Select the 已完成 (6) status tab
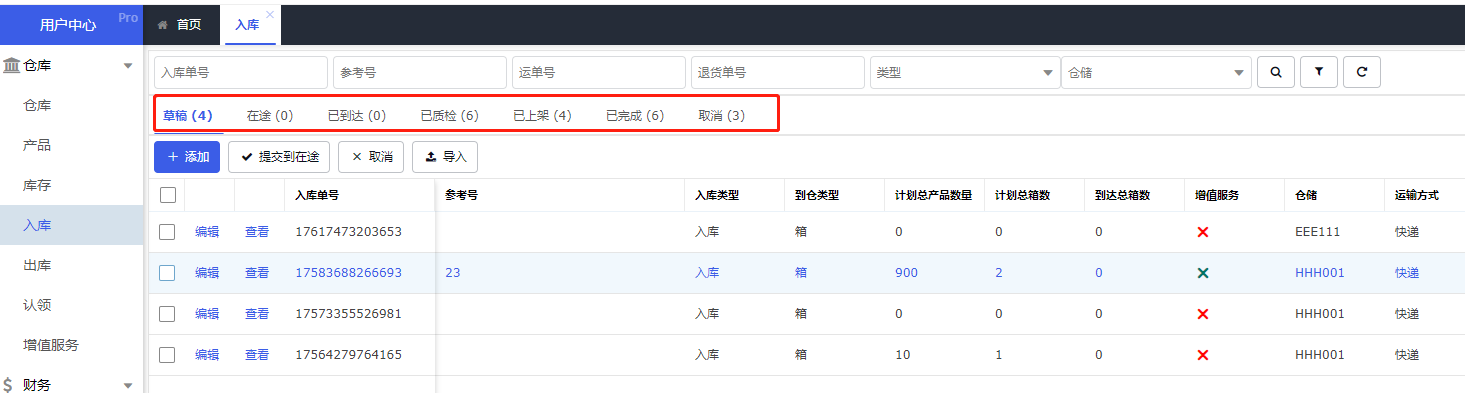Image resolution: width=1465 pixels, height=393 pixels. (635, 116)
